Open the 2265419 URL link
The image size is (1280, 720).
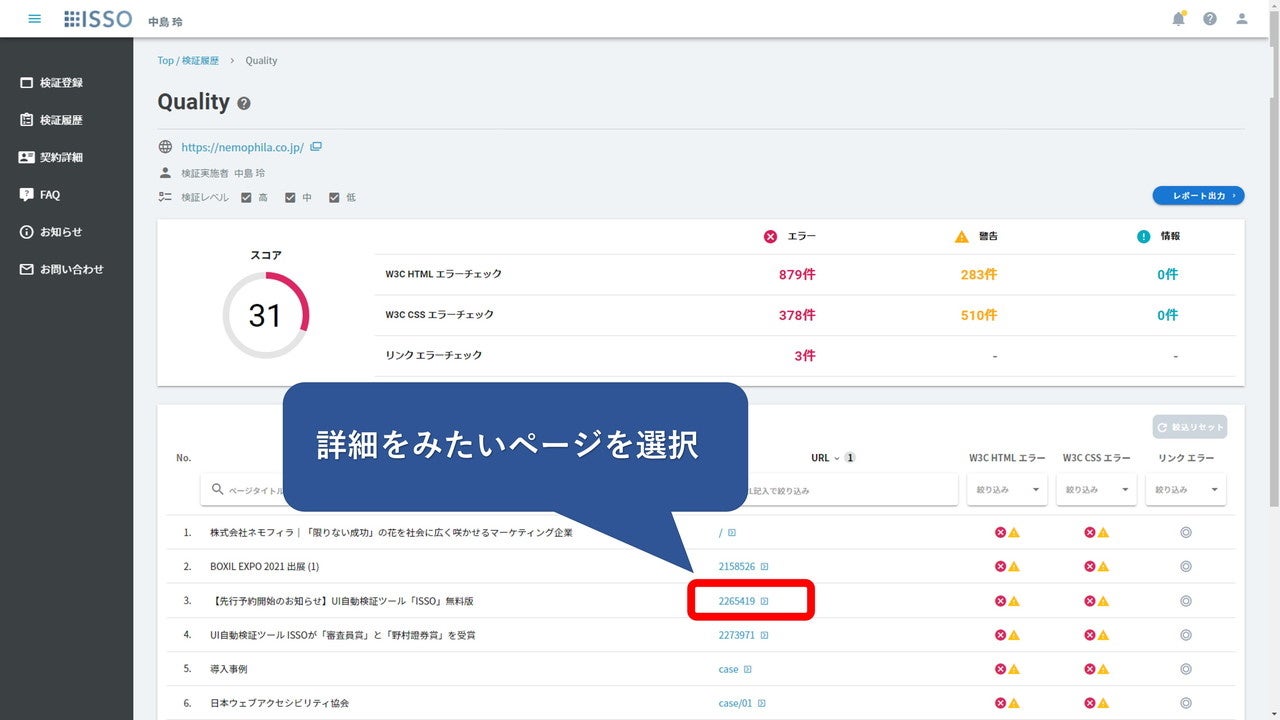[737, 601]
